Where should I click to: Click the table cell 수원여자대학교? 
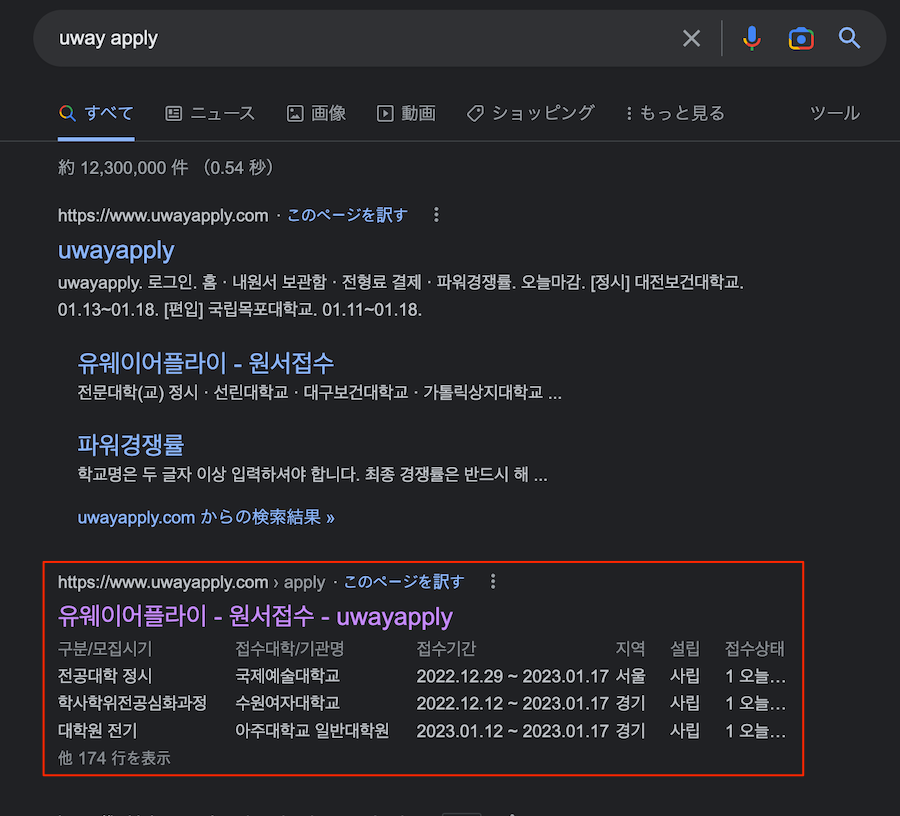(288, 703)
